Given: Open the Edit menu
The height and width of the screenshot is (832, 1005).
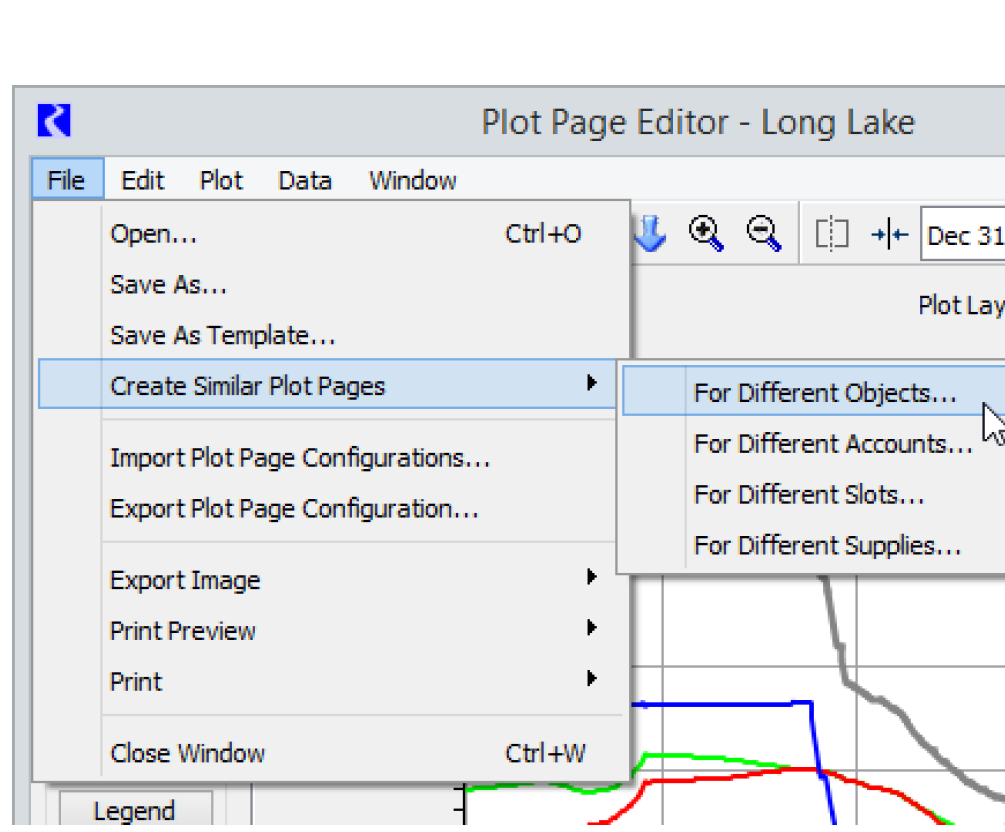Looking at the screenshot, I should point(142,181).
